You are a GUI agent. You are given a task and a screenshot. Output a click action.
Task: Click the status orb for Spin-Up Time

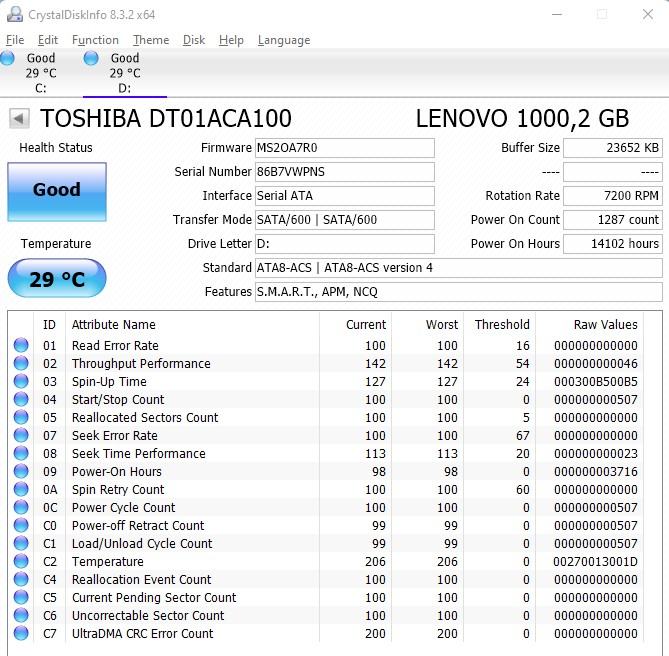21,382
